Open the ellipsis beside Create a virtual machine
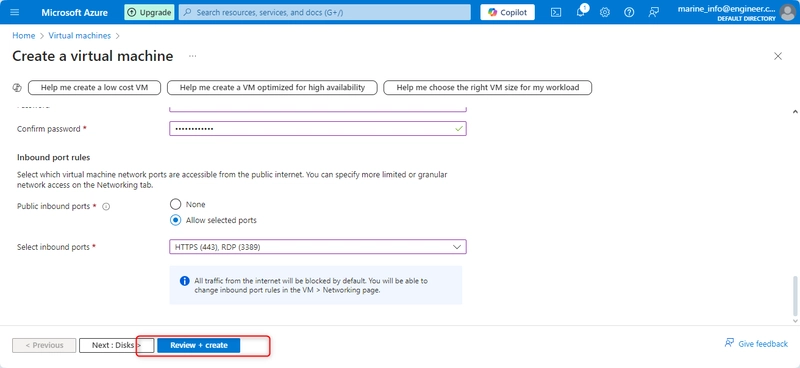Image resolution: width=800 pixels, height=368 pixels. tap(192, 56)
